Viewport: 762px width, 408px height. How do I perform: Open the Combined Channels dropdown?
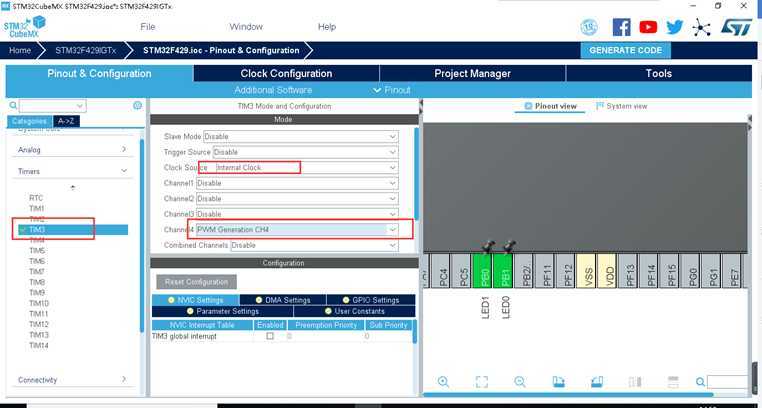314,245
